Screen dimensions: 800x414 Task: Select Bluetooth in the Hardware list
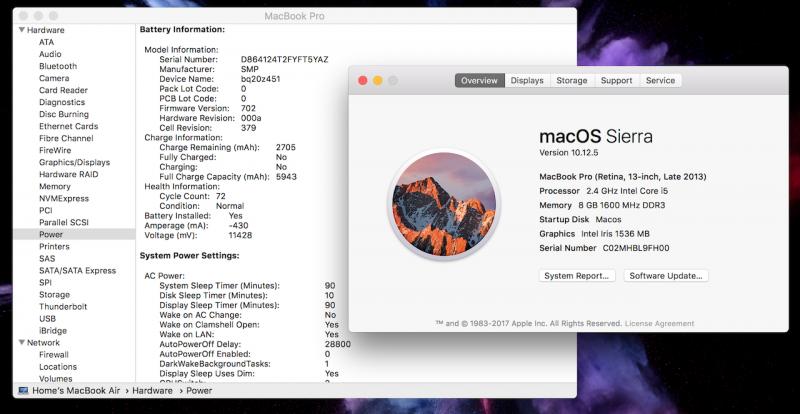coord(58,66)
